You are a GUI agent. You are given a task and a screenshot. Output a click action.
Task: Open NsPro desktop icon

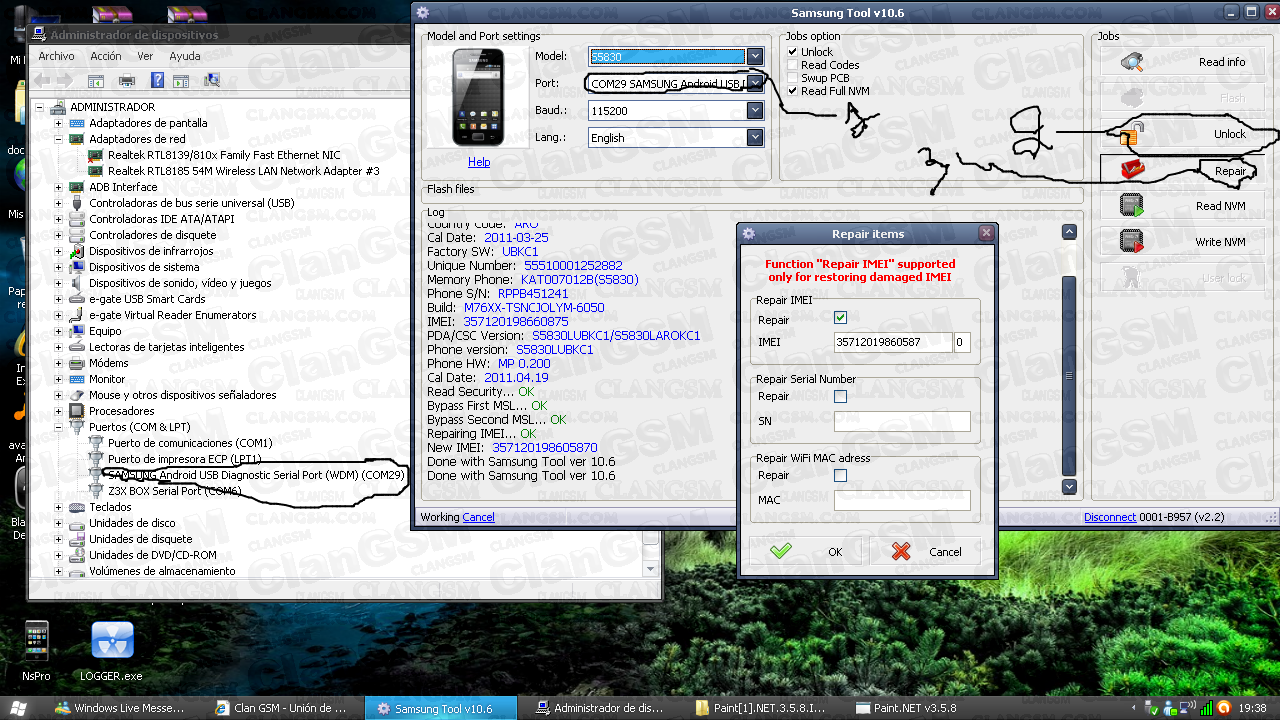tap(36, 648)
